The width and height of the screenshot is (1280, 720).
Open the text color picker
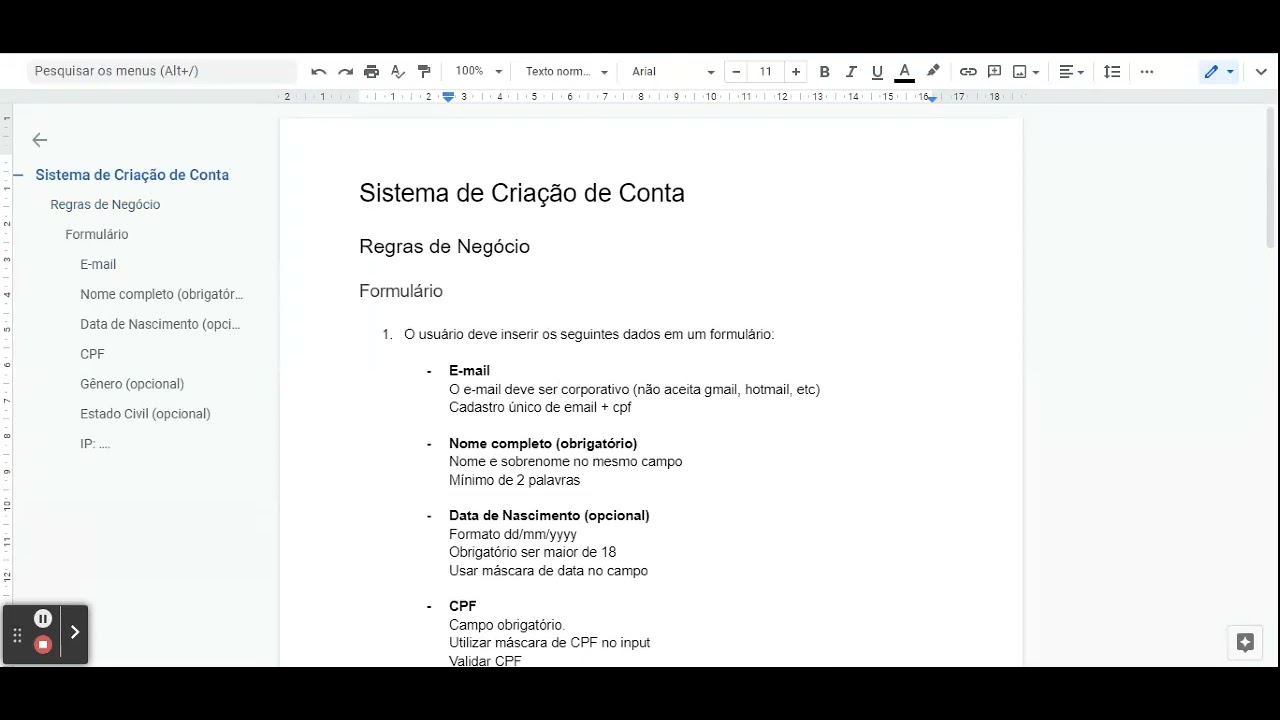[904, 71]
